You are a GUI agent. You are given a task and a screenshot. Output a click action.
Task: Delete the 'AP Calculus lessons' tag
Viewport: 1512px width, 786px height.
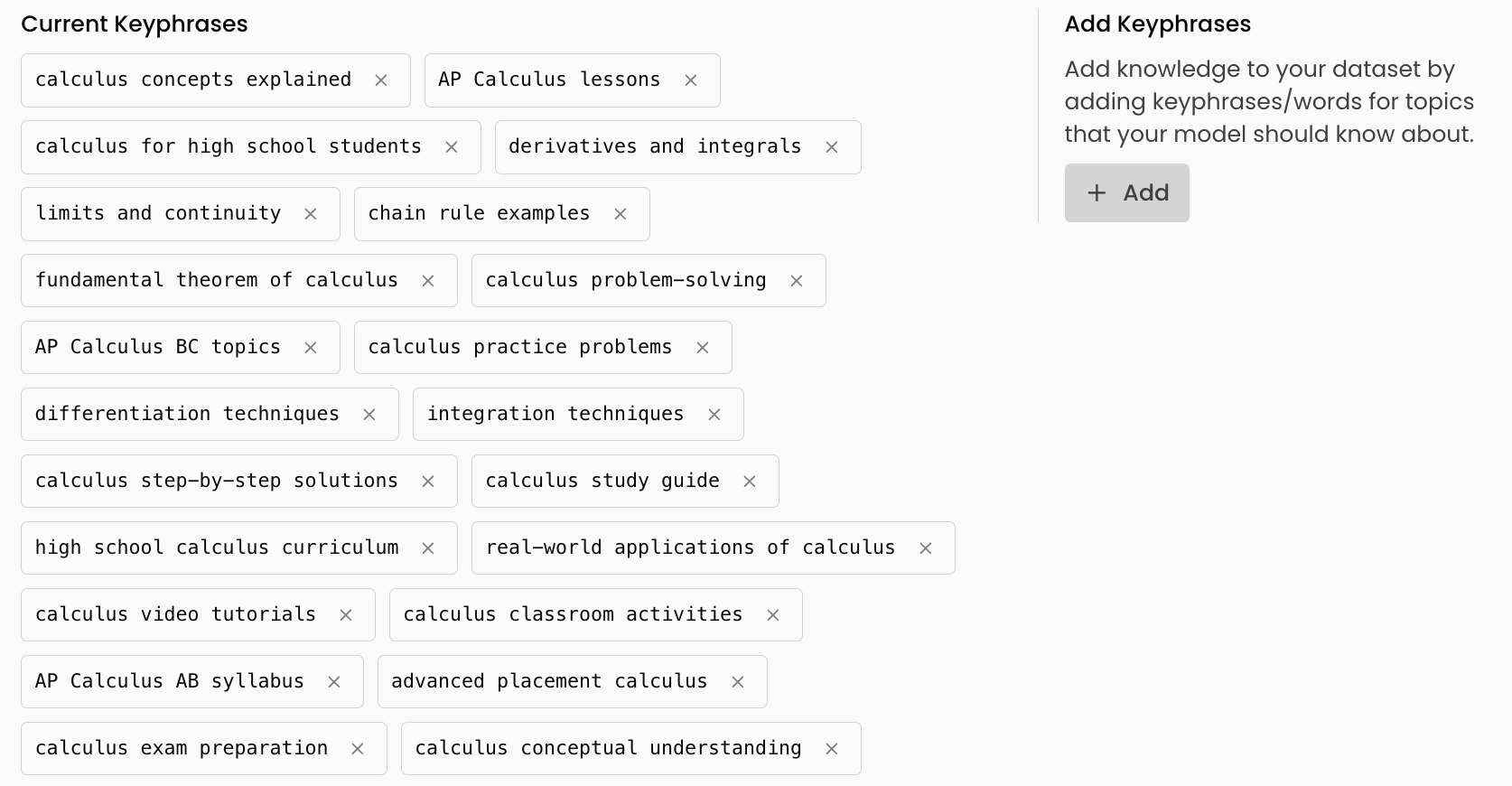click(691, 80)
